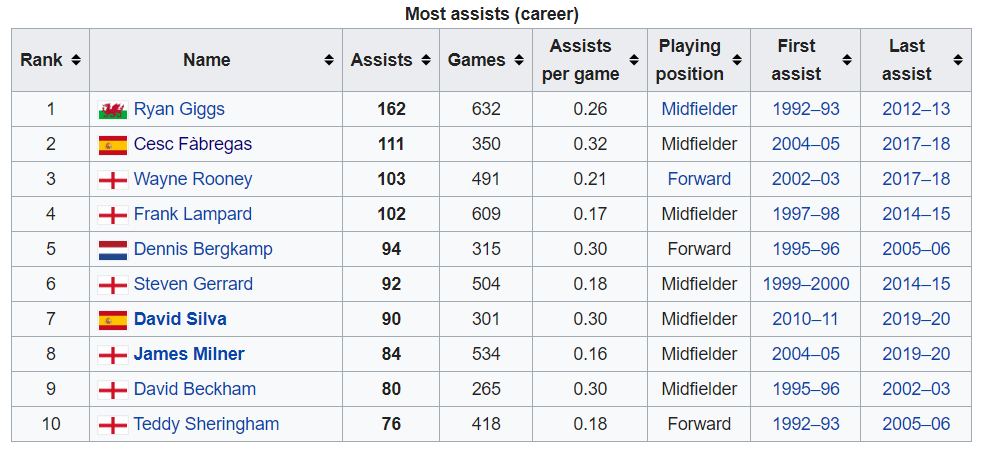Screen dimensions: 990x456
Task: Open Ryan Giggs player link
Action: 179,109
